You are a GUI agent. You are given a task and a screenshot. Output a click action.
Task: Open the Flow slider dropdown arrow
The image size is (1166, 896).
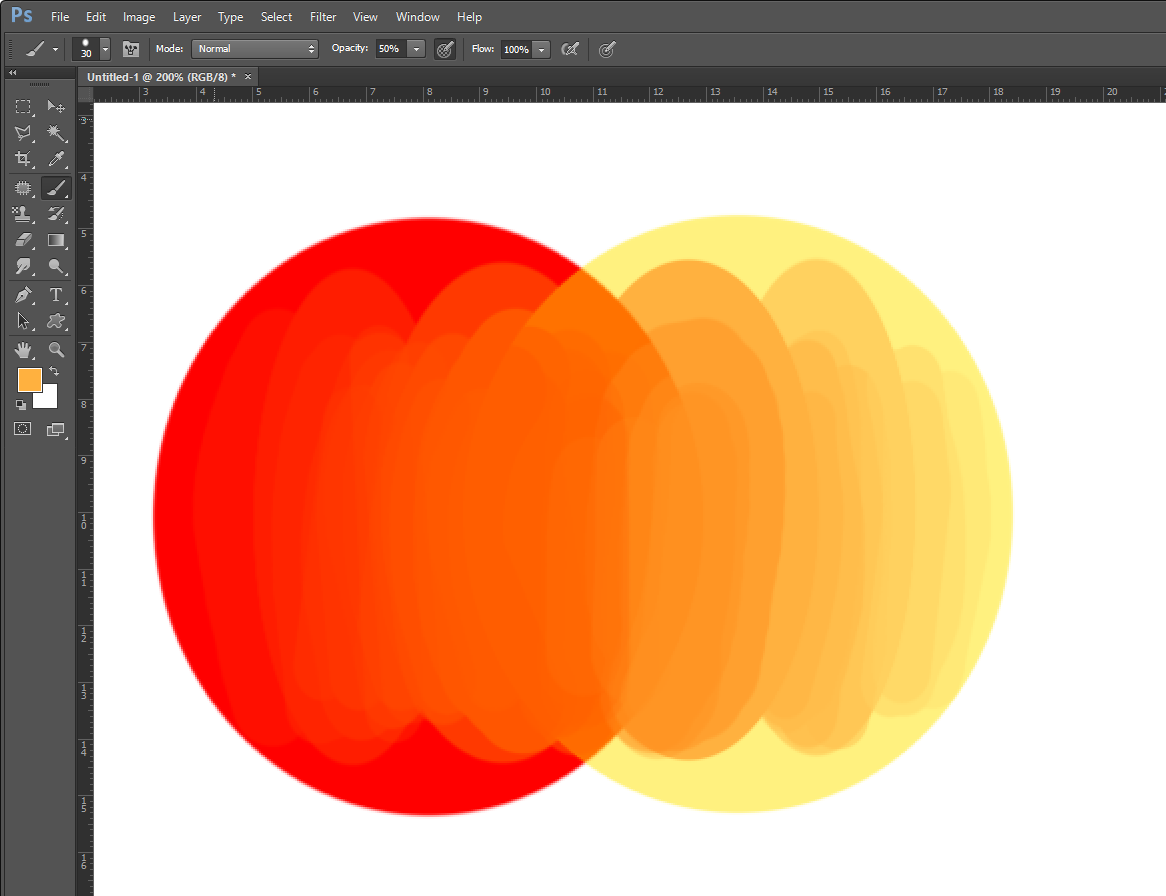point(541,49)
